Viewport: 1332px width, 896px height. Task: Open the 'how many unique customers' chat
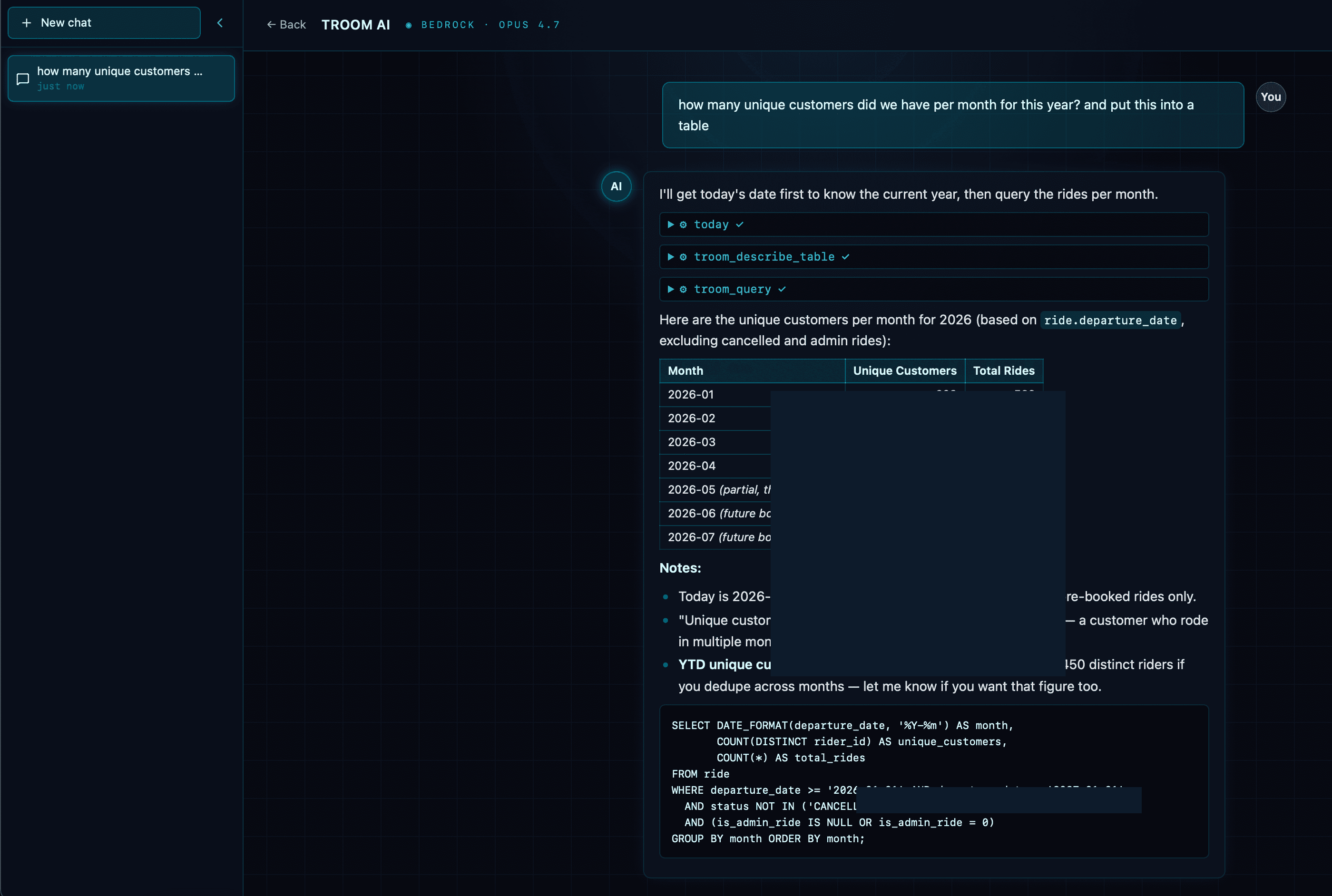[x=121, y=78]
